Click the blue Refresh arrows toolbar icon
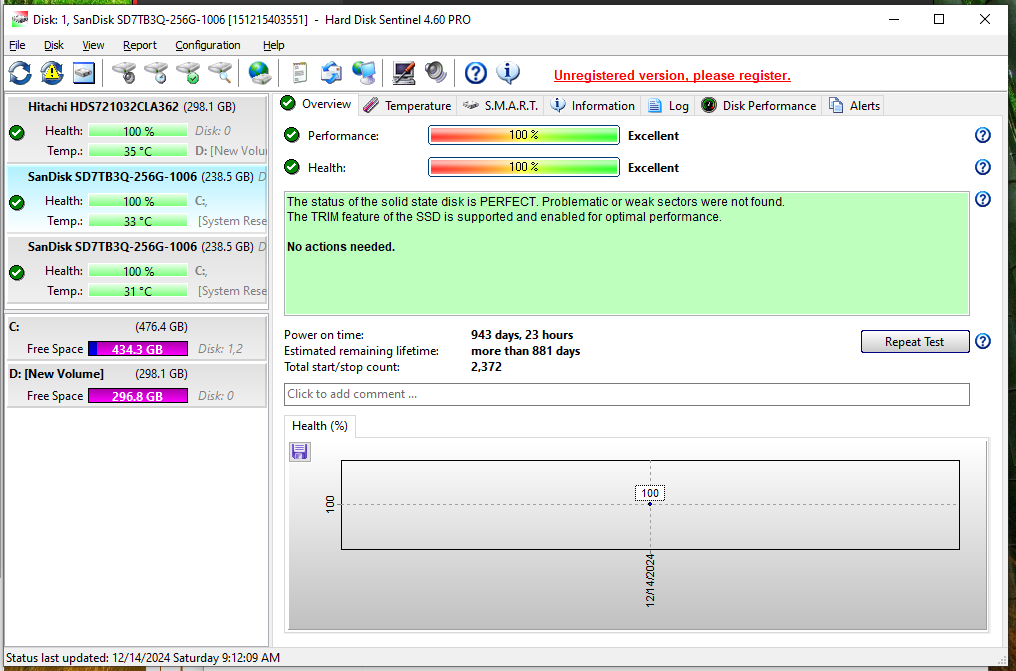This screenshot has height=671, width=1016. click(20, 73)
